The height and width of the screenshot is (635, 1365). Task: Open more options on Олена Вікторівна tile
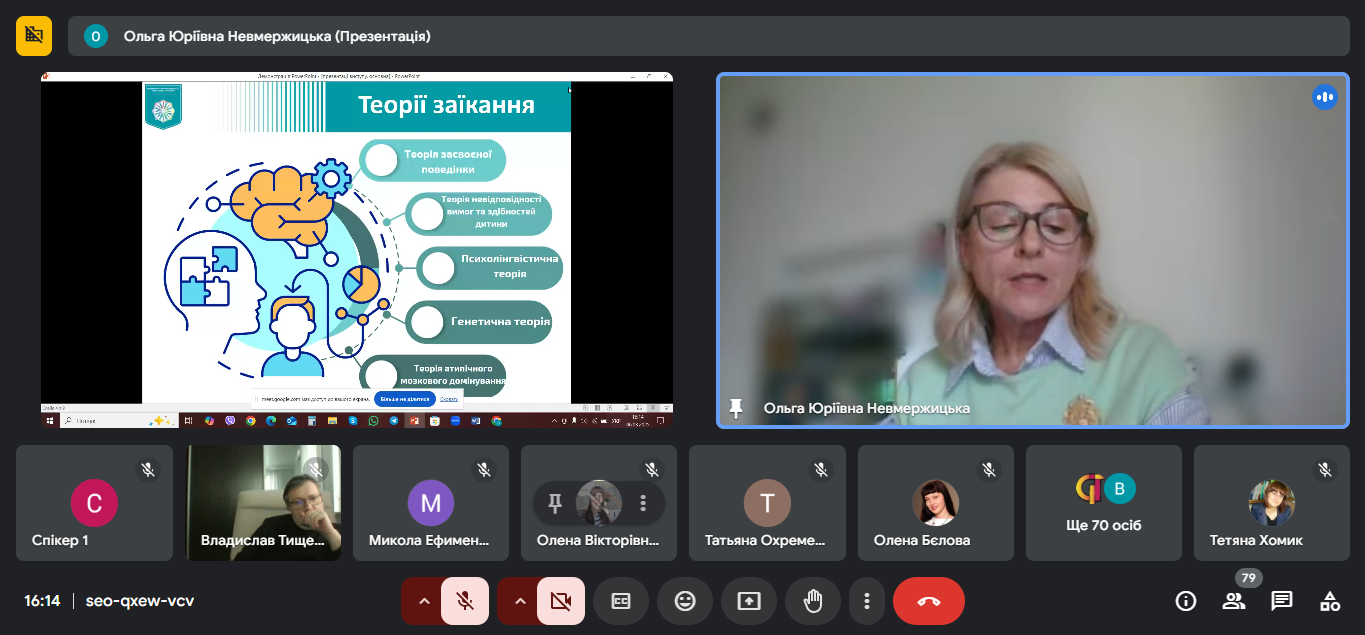643,503
